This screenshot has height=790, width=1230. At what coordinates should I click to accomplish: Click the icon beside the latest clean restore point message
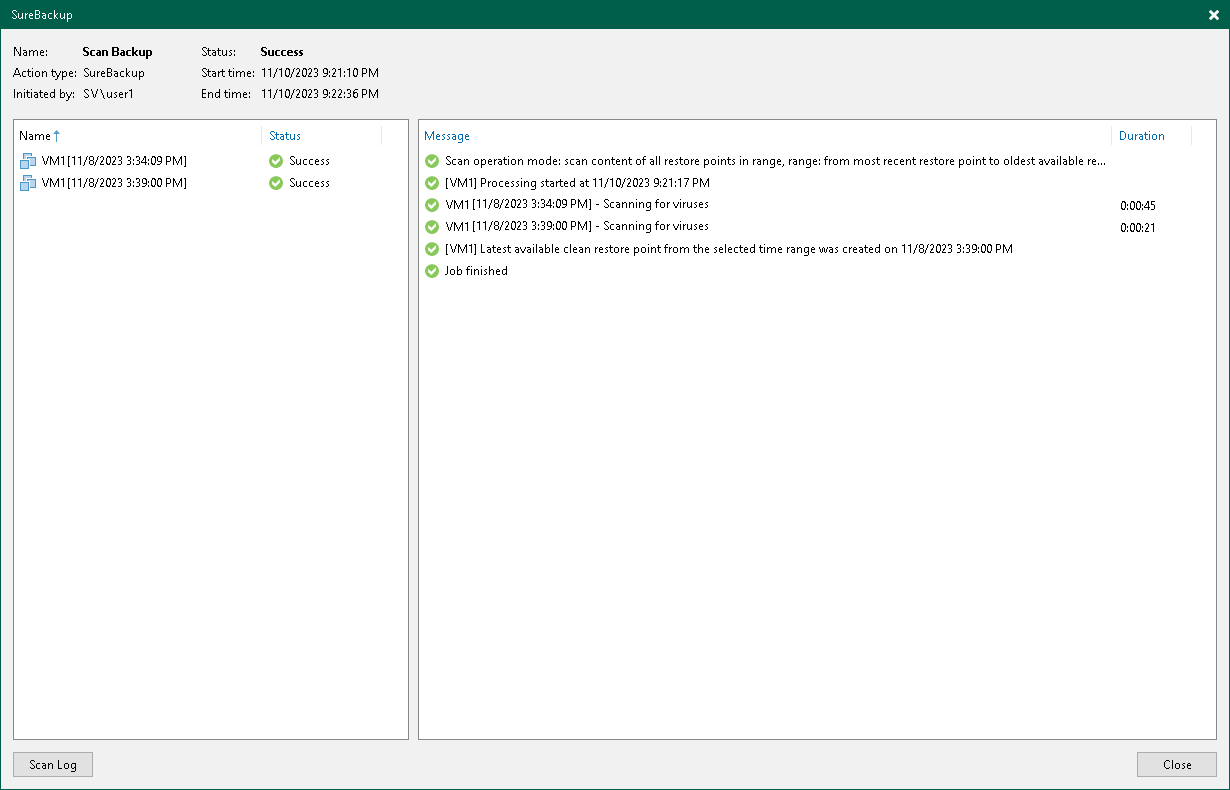click(431, 248)
